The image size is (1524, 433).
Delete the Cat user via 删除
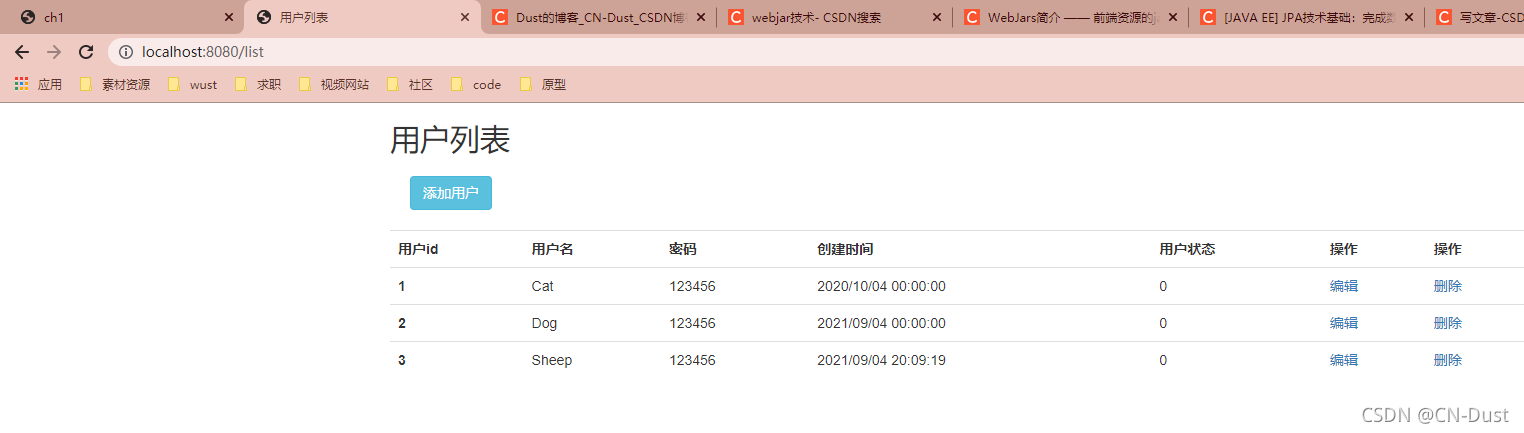[1448, 286]
